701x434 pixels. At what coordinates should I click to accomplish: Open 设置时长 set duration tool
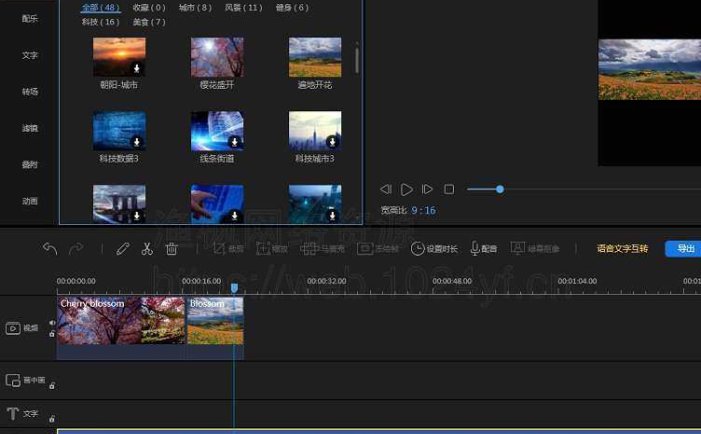tap(434, 249)
